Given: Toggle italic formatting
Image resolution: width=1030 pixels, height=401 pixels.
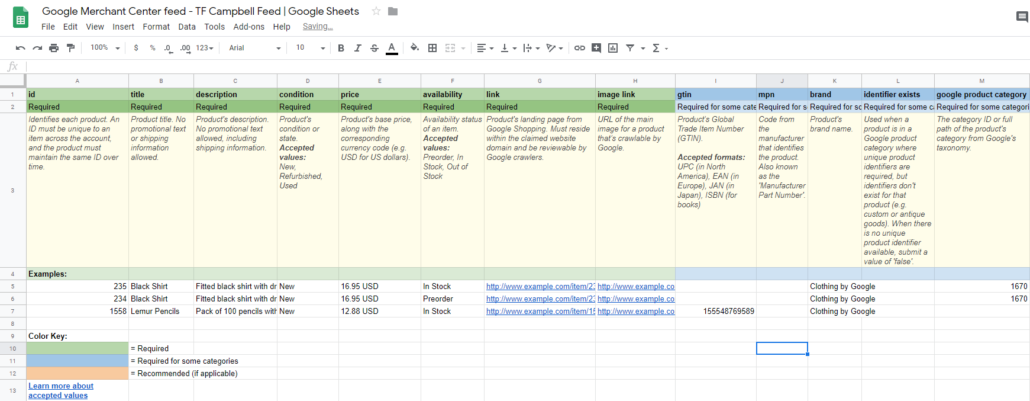Looking at the screenshot, I should tap(357, 48).
